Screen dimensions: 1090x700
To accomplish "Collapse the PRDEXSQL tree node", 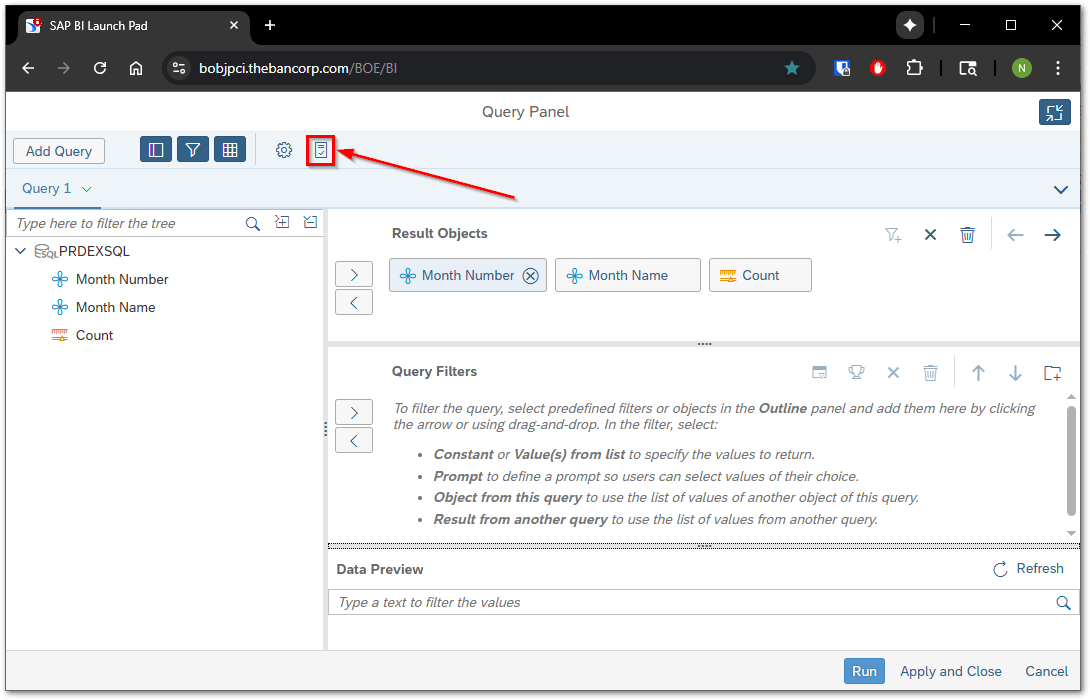I will pos(21,251).
